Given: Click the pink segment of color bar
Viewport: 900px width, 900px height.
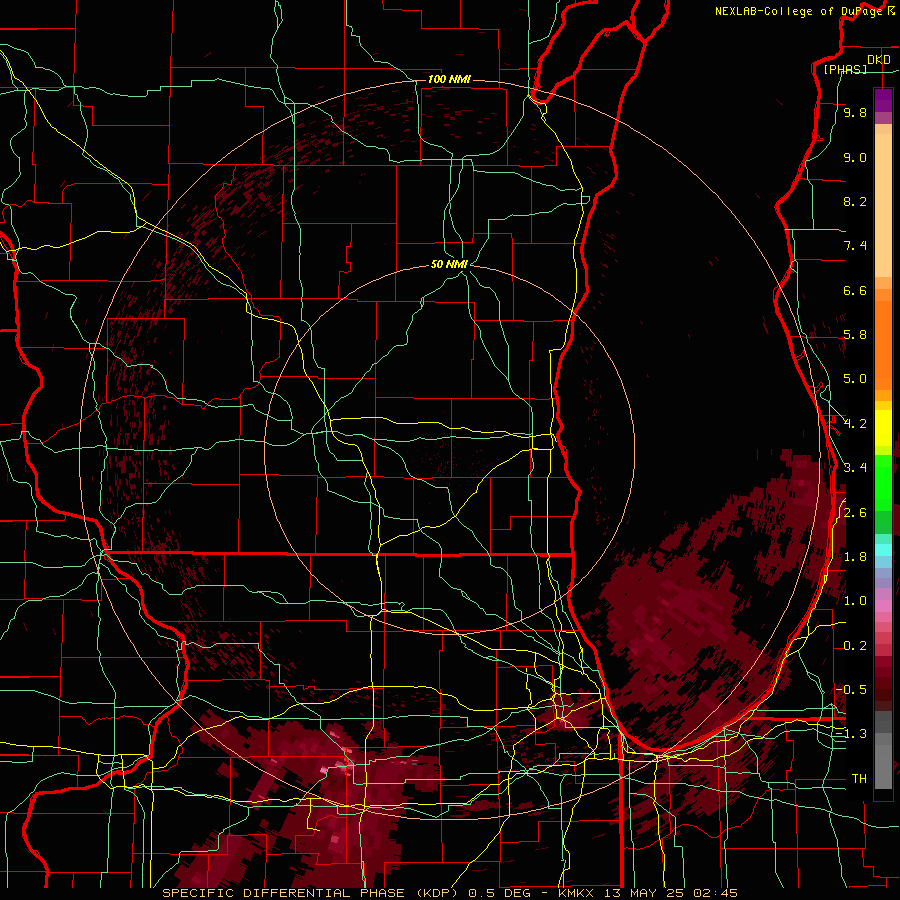Looking at the screenshot, I should 883,606.
